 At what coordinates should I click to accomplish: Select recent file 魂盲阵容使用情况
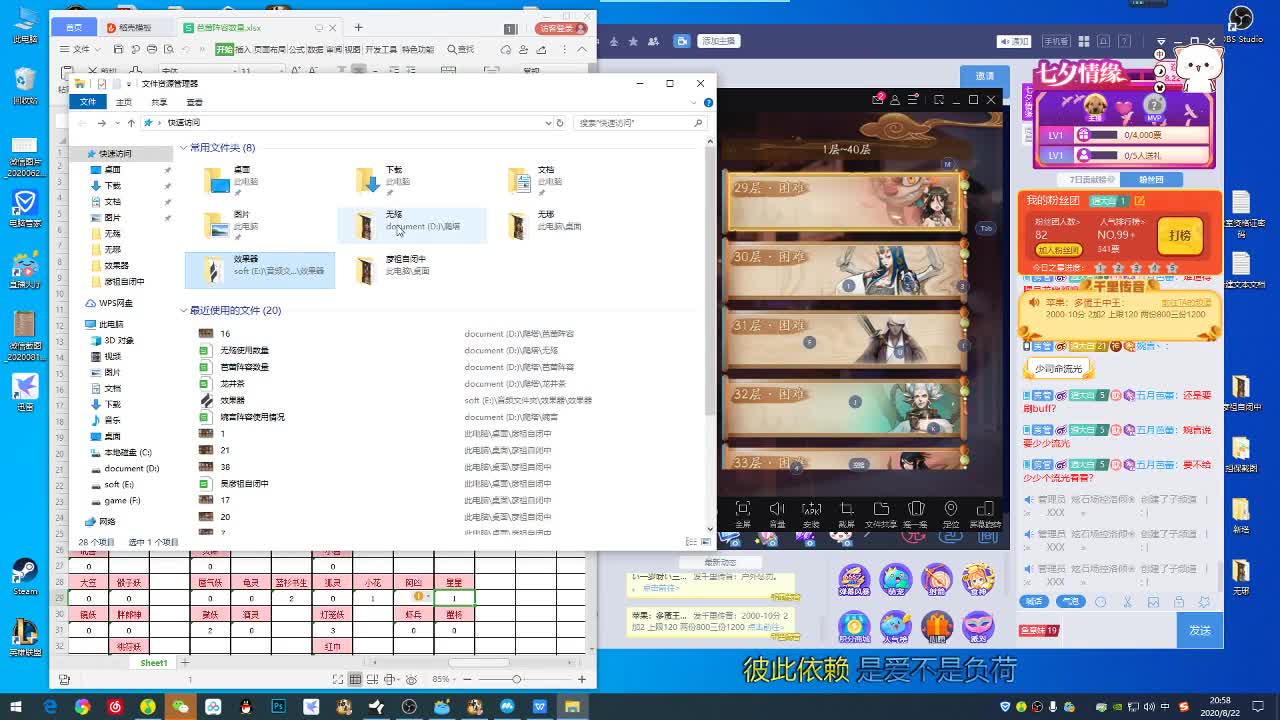252,417
